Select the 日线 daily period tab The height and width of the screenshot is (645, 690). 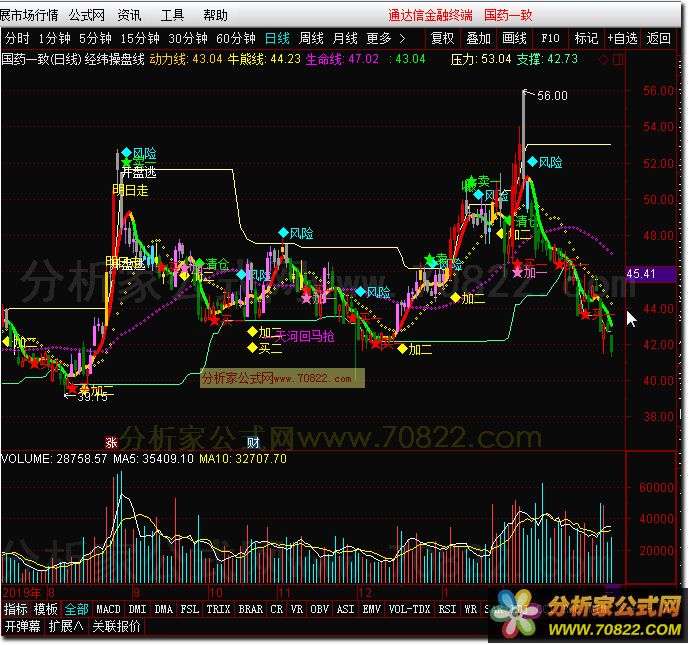tap(277, 39)
